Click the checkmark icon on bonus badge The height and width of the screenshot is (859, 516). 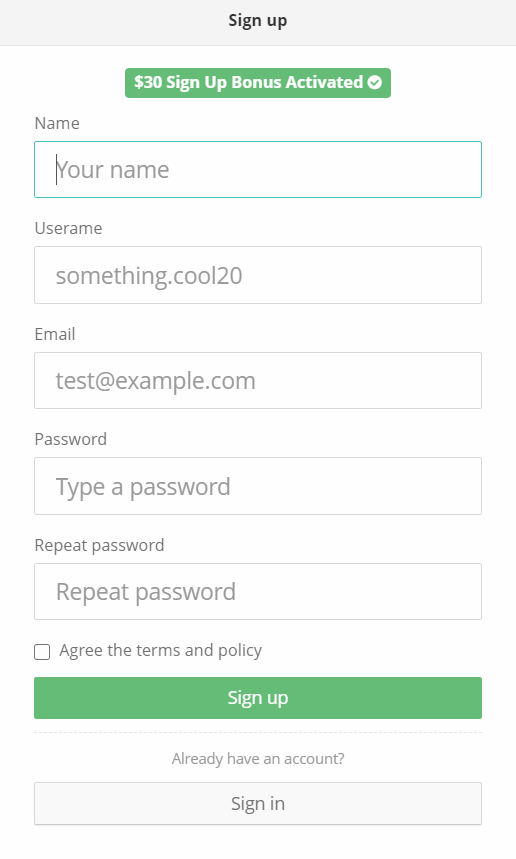point(375,82)
